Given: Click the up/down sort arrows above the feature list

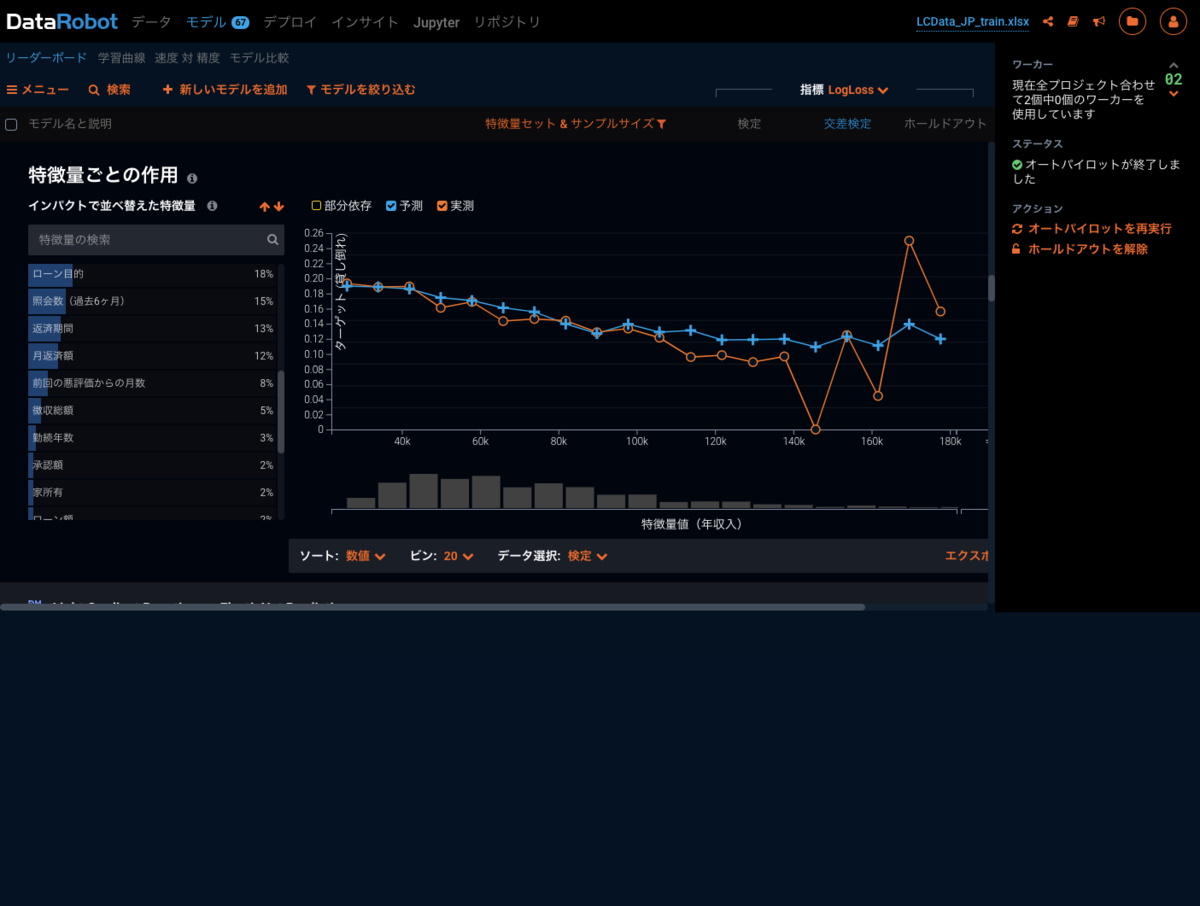Looking at the screenshot, I should [271, 206].
